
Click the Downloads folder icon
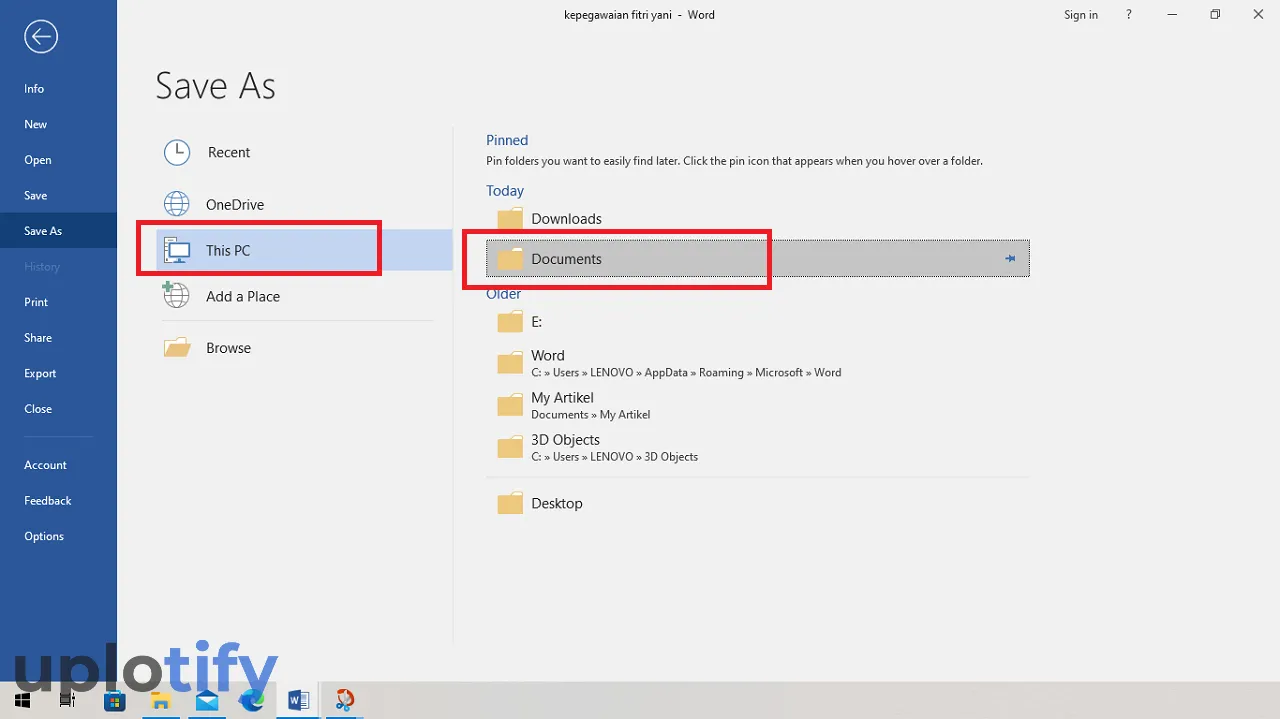(510, 218)
